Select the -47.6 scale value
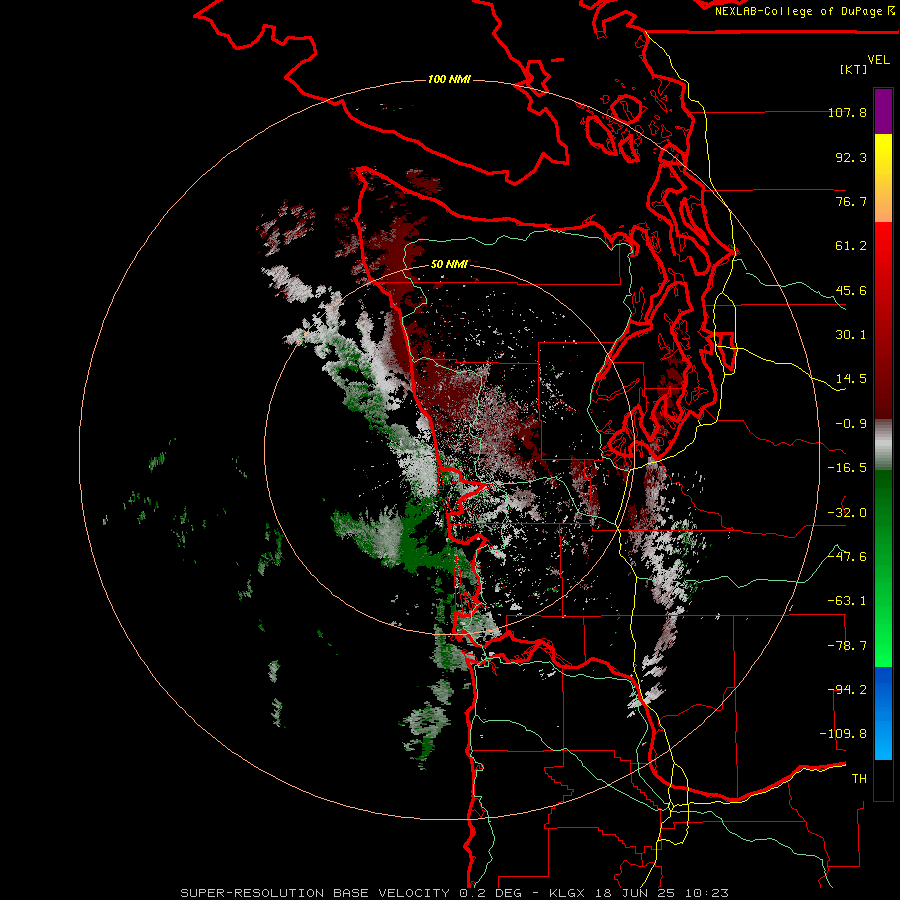The height and width of the screenshot is (900, 900). 847,557
